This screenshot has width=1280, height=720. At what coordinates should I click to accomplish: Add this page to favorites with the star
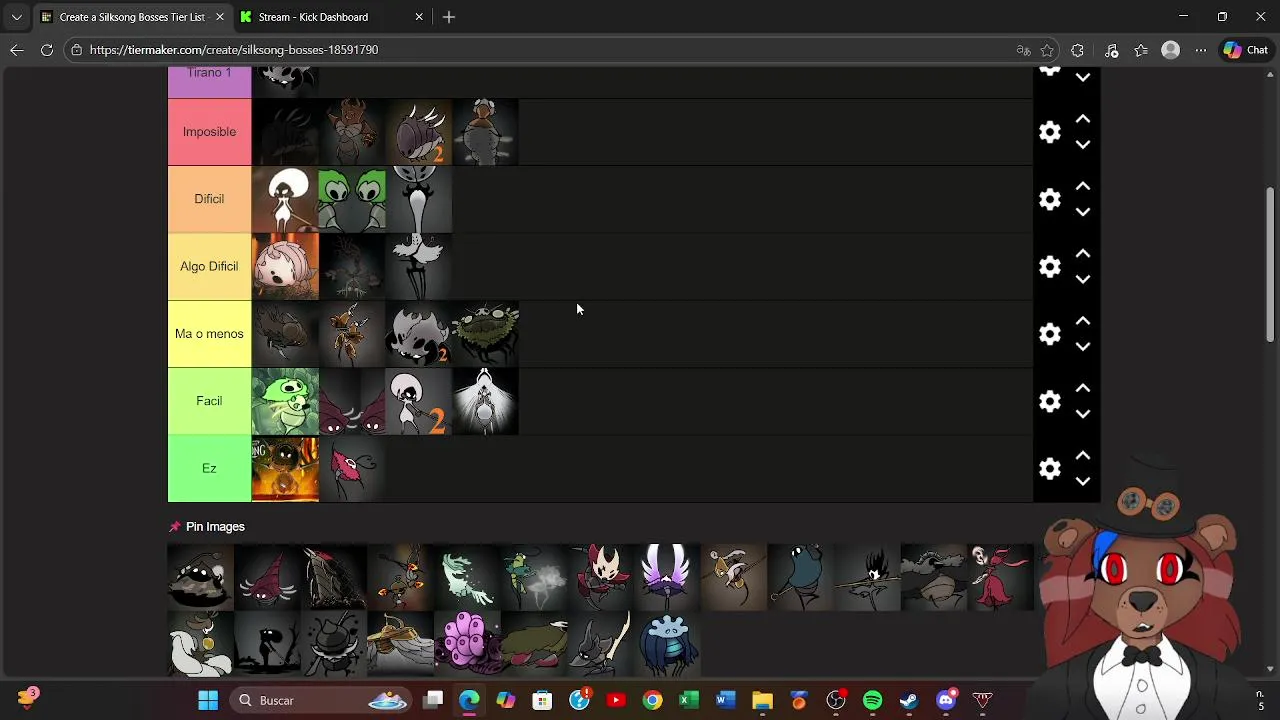click(x=1047, y=50)
